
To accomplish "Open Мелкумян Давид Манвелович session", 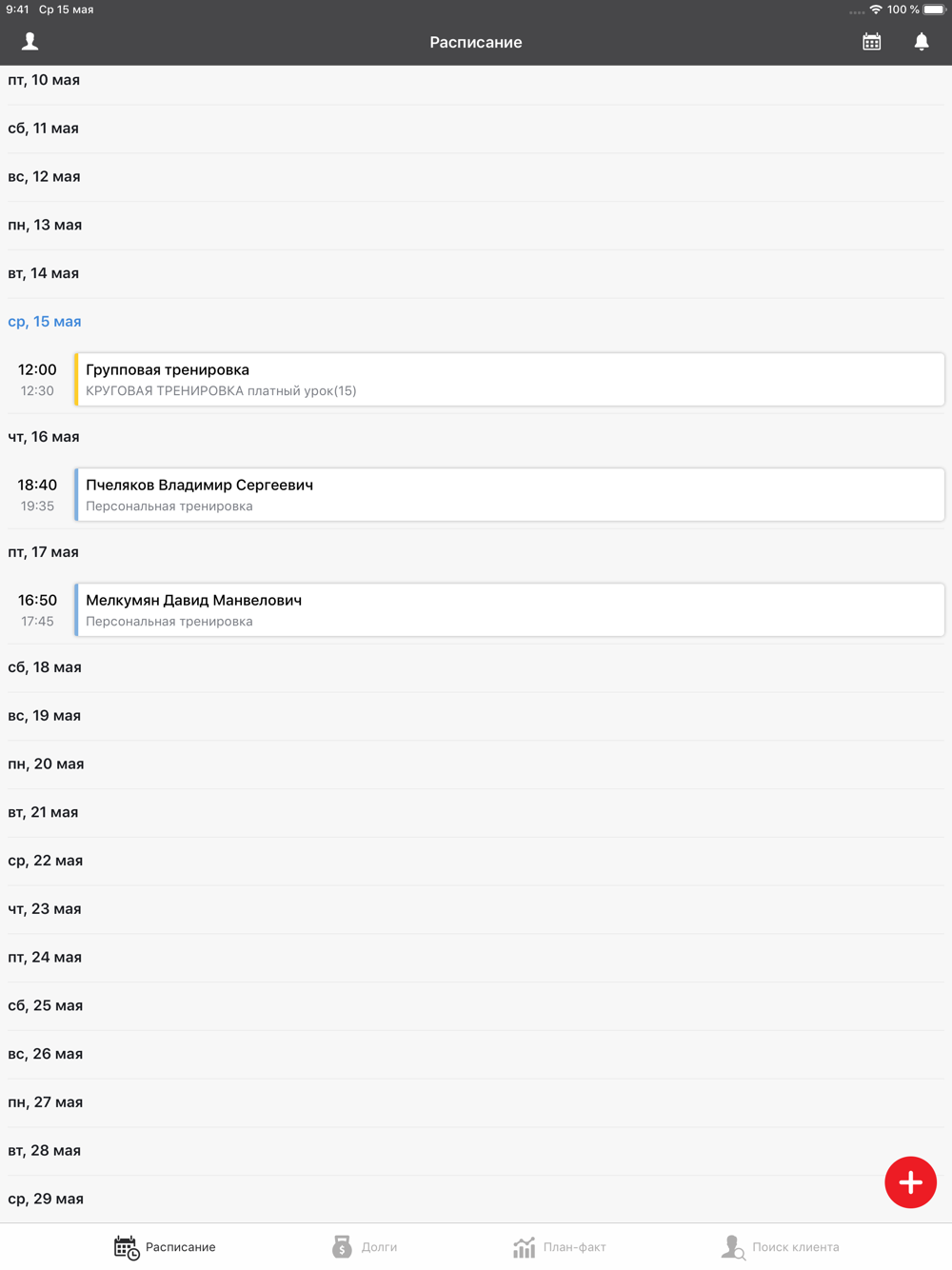I will pos(510,610).
